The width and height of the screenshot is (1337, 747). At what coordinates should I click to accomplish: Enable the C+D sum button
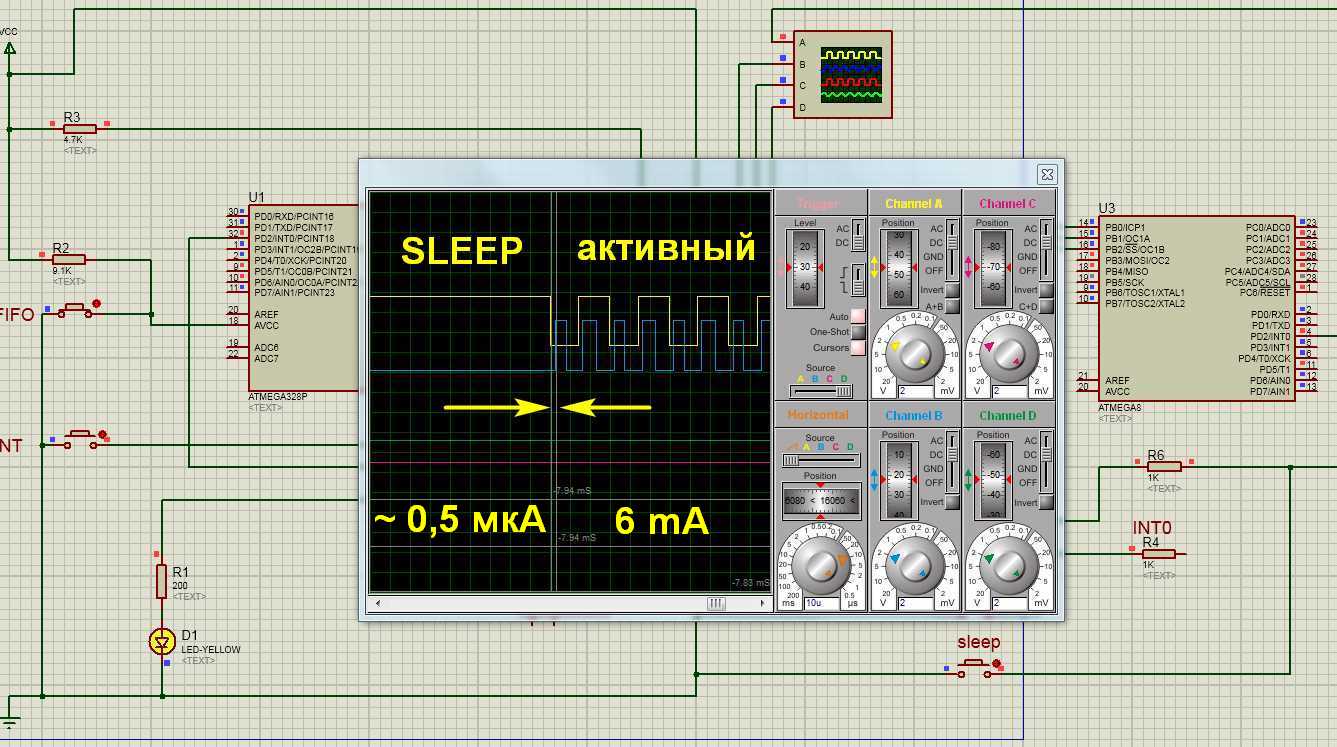click(x=1046, y=307)
